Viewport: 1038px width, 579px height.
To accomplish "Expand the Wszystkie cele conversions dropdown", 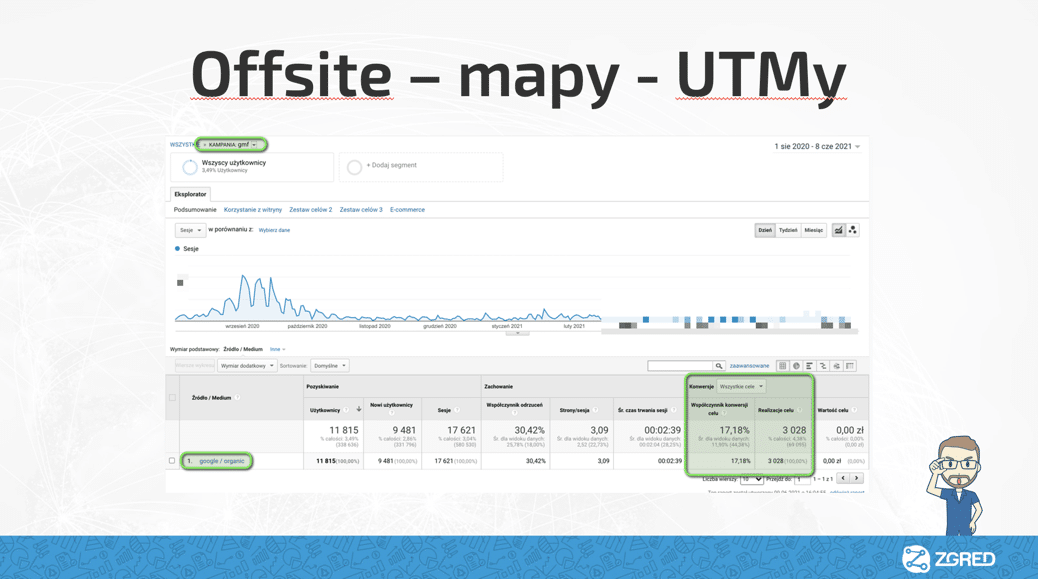I will click(741, 386).
